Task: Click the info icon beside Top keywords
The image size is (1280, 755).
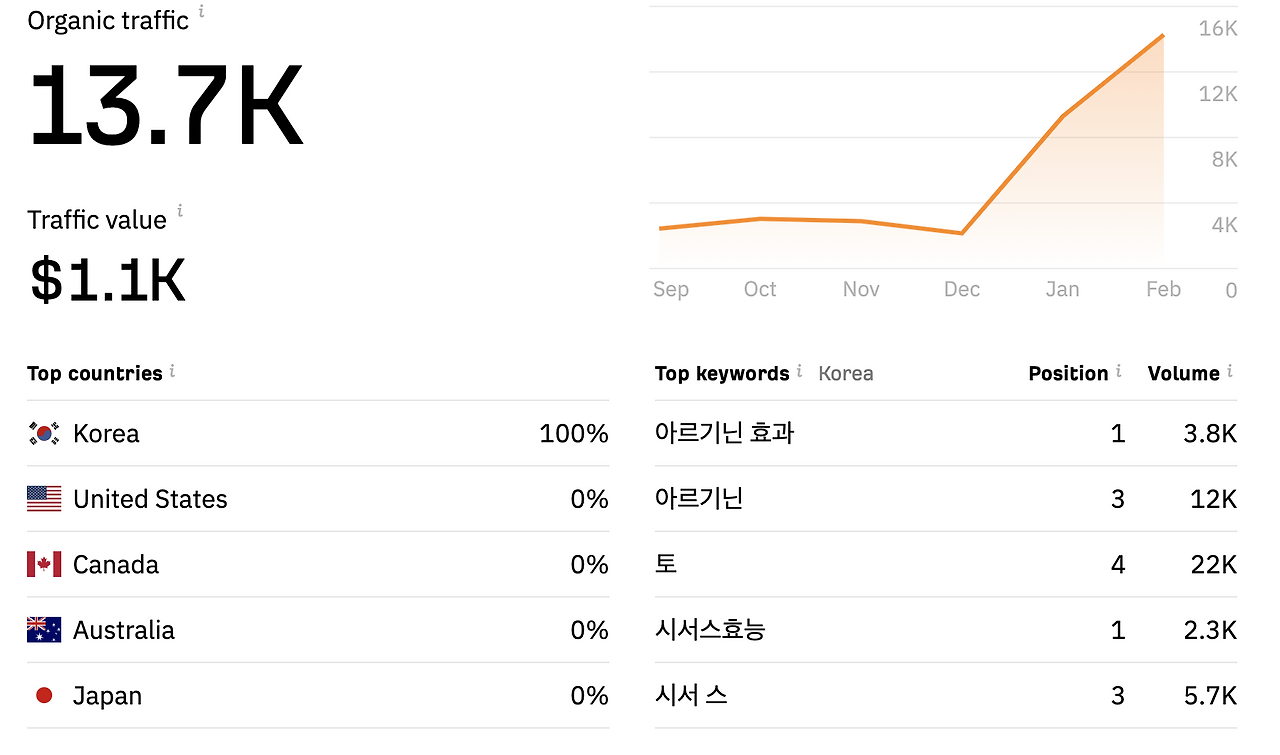Action: 799,371
